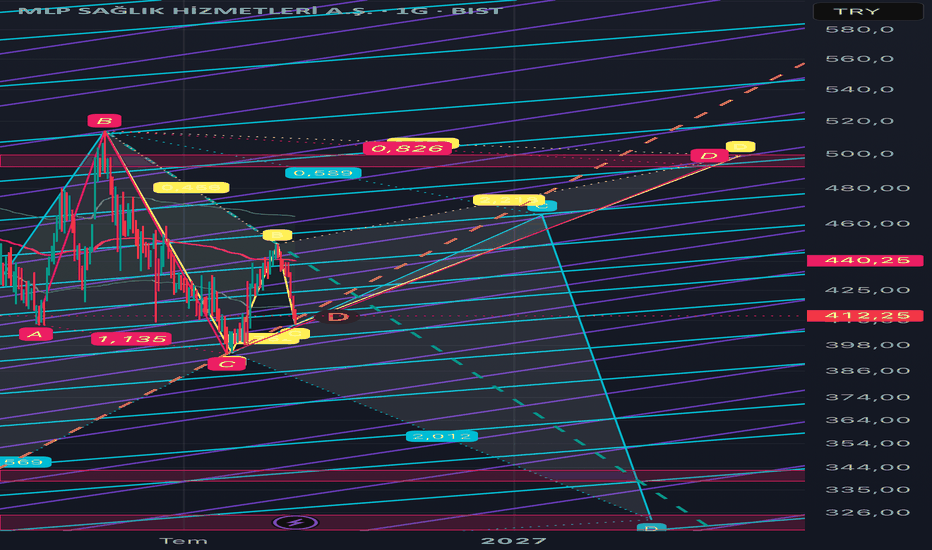Click the cyan 569 label at left edge
Image resolution: width=932 pixels, height=550 pixels.
click(25, 462)
